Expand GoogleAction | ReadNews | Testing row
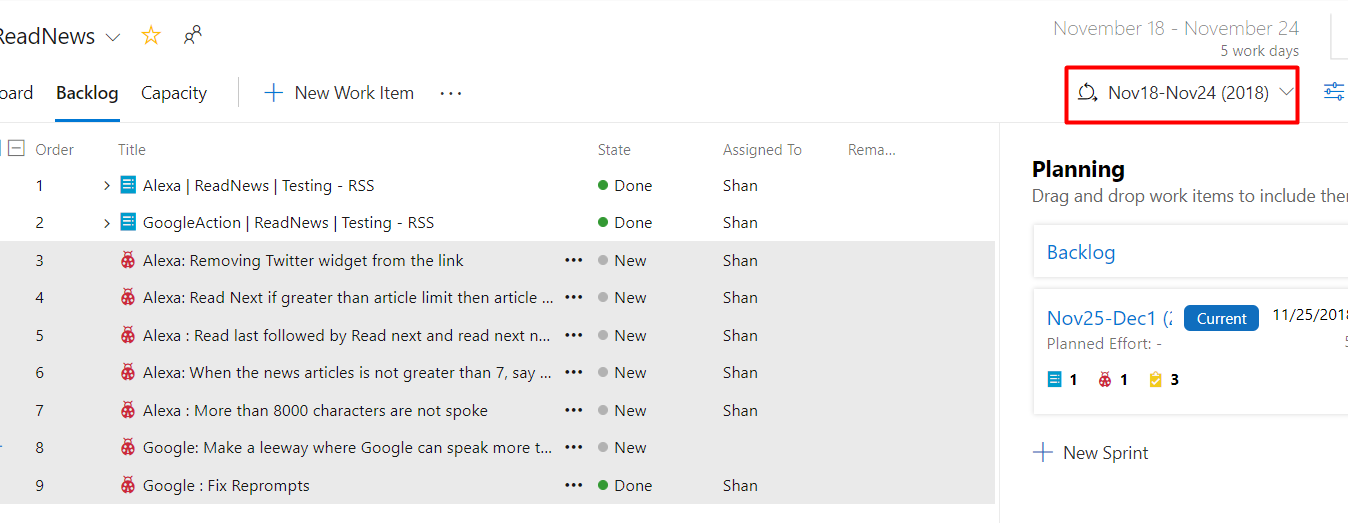This screenshot has height=523, width=1348. 107,223
